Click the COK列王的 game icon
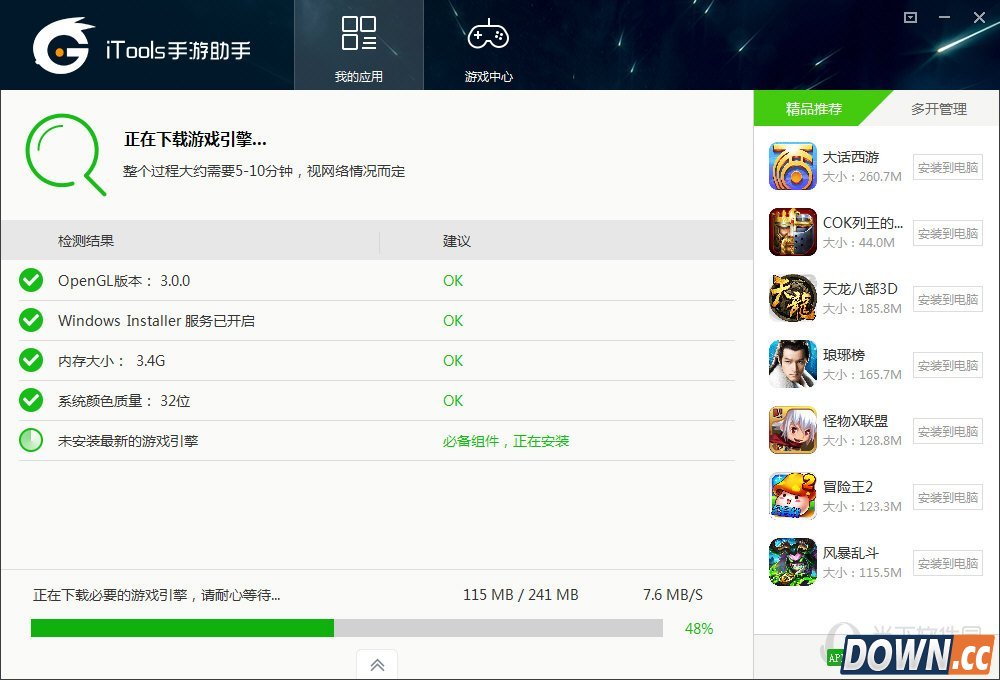Image resolution: width=1000 pixels, height=680 pixels. [x=793, y=232]
